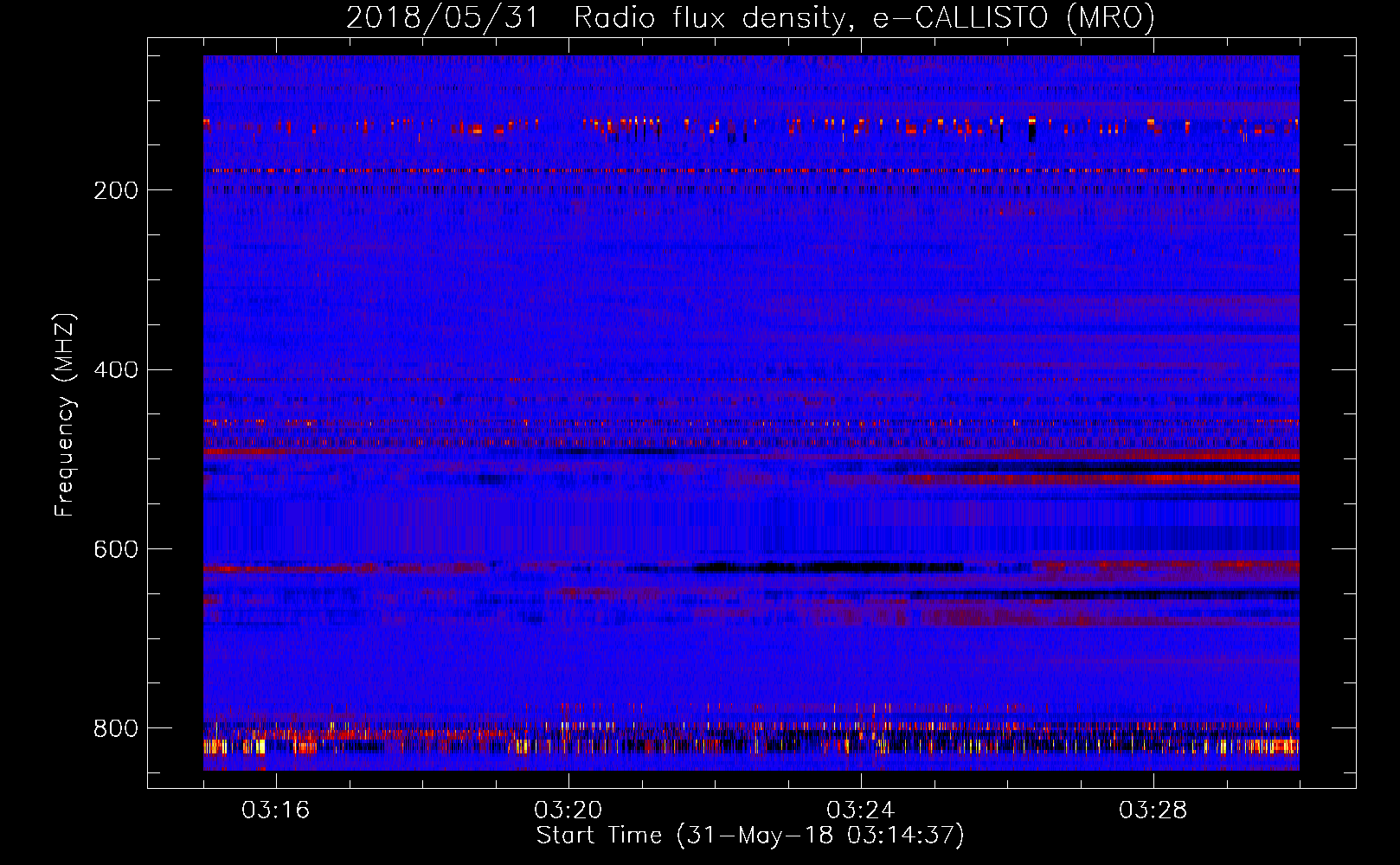Click the 800 frequency tick label
The image size is (1400, 865).
click(x=116, y=729)
